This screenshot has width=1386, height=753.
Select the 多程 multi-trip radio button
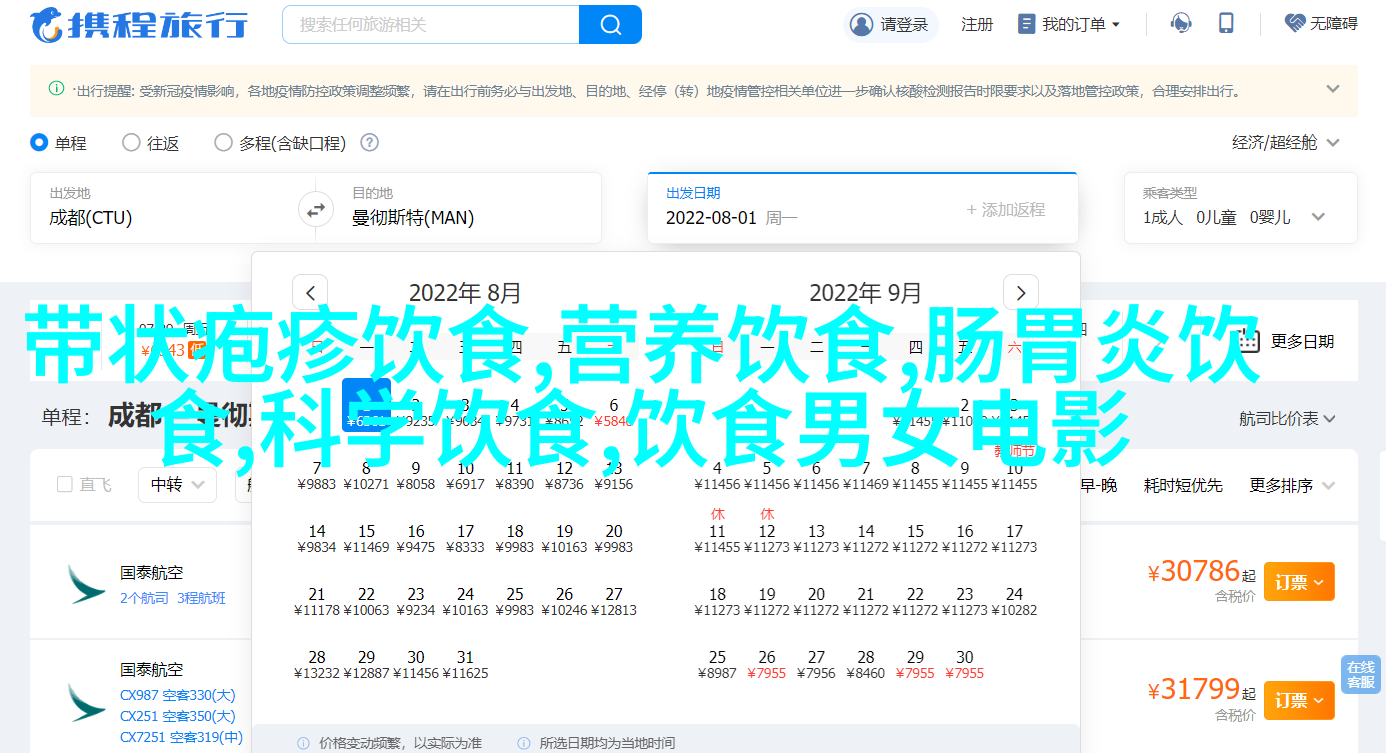coord(223,143)
